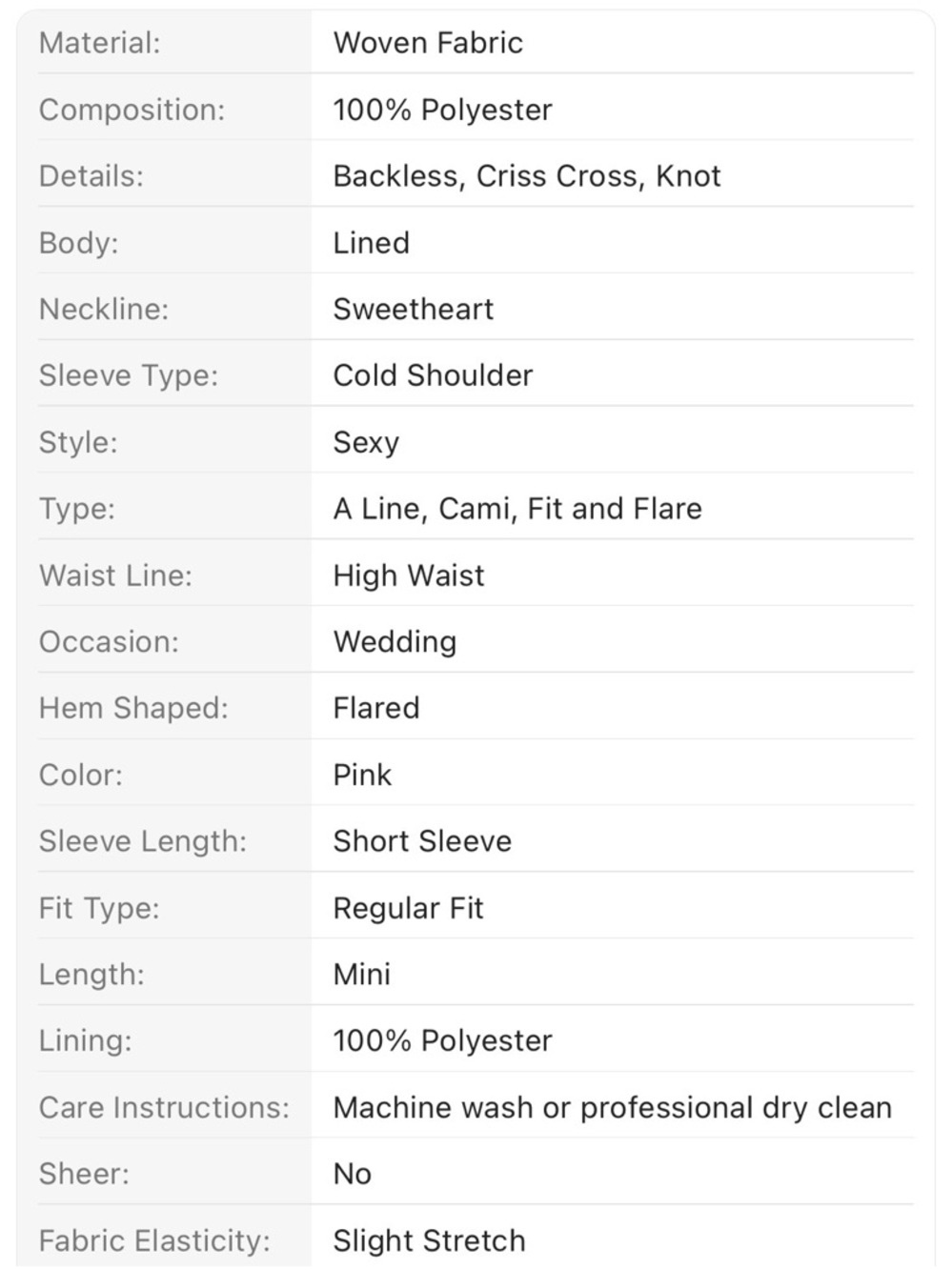Select the Lining 100% Polyester text

click(442, 1040)
